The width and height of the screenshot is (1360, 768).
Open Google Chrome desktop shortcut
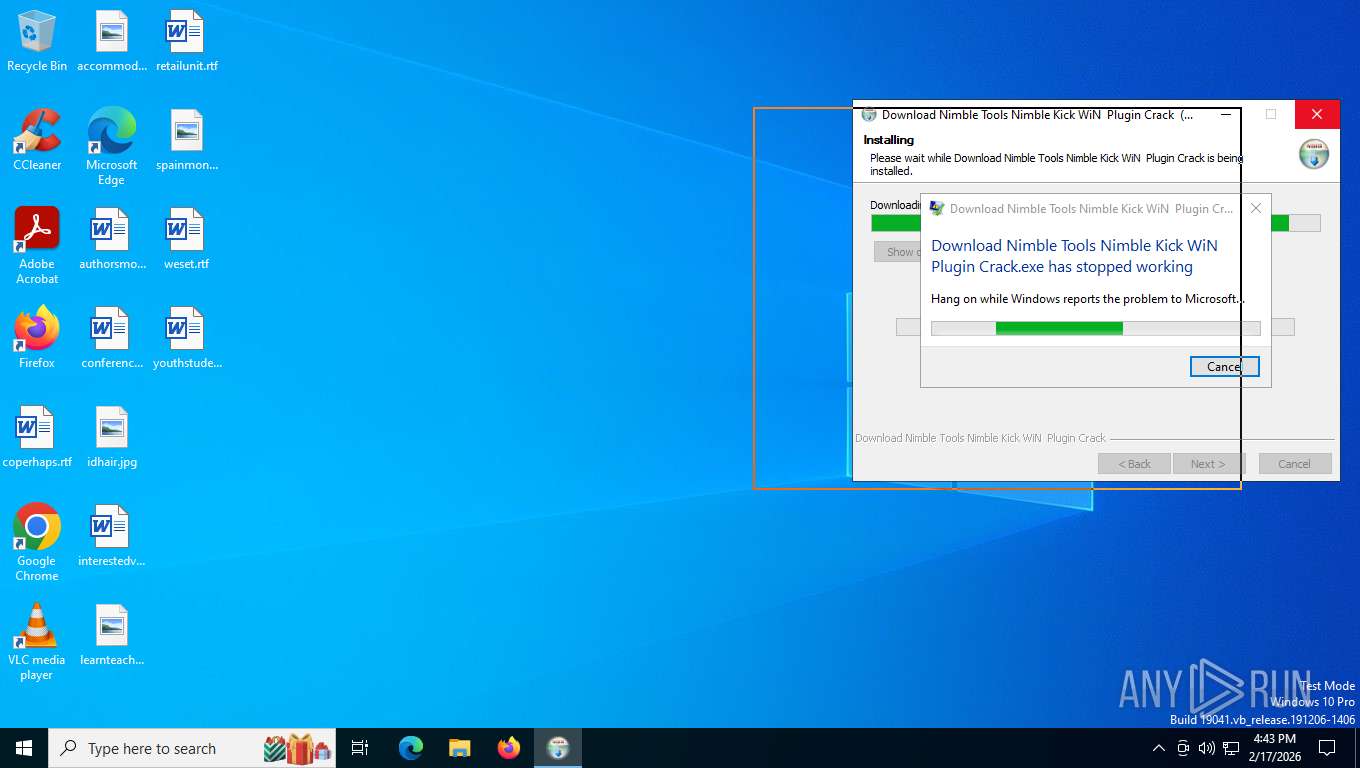point(37,542)
